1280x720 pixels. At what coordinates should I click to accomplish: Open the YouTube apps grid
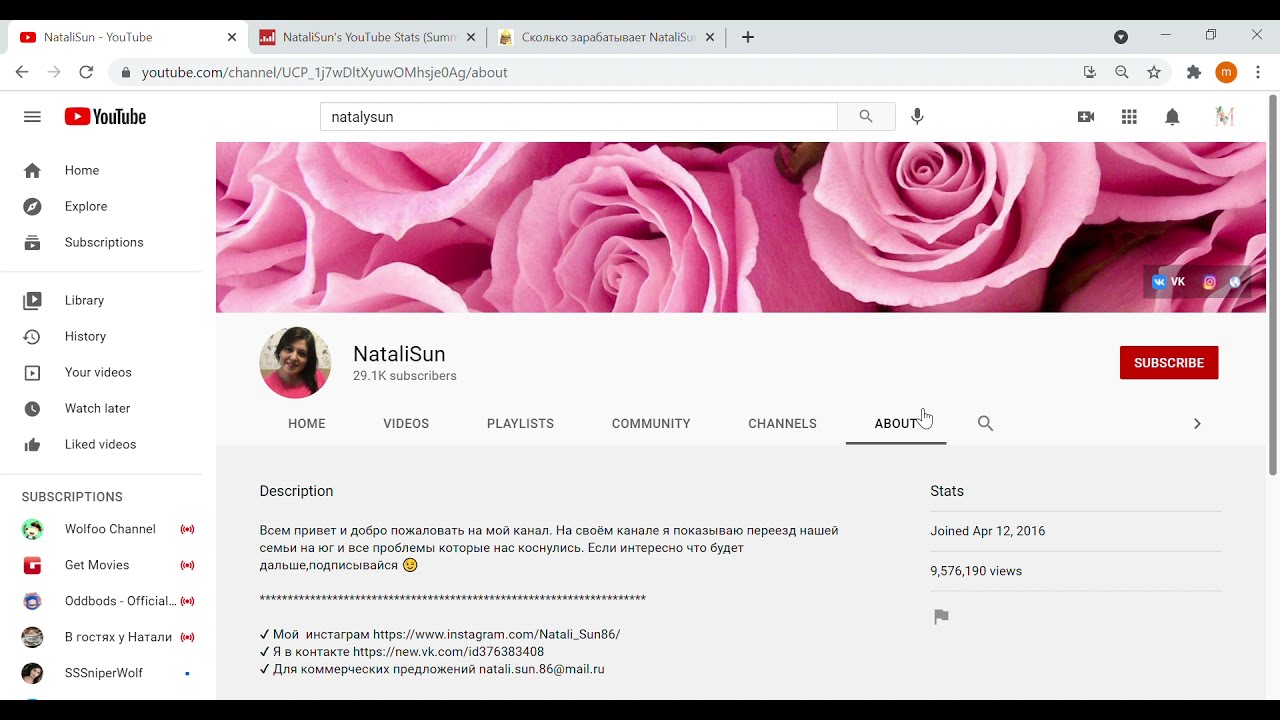point(1129,117)
